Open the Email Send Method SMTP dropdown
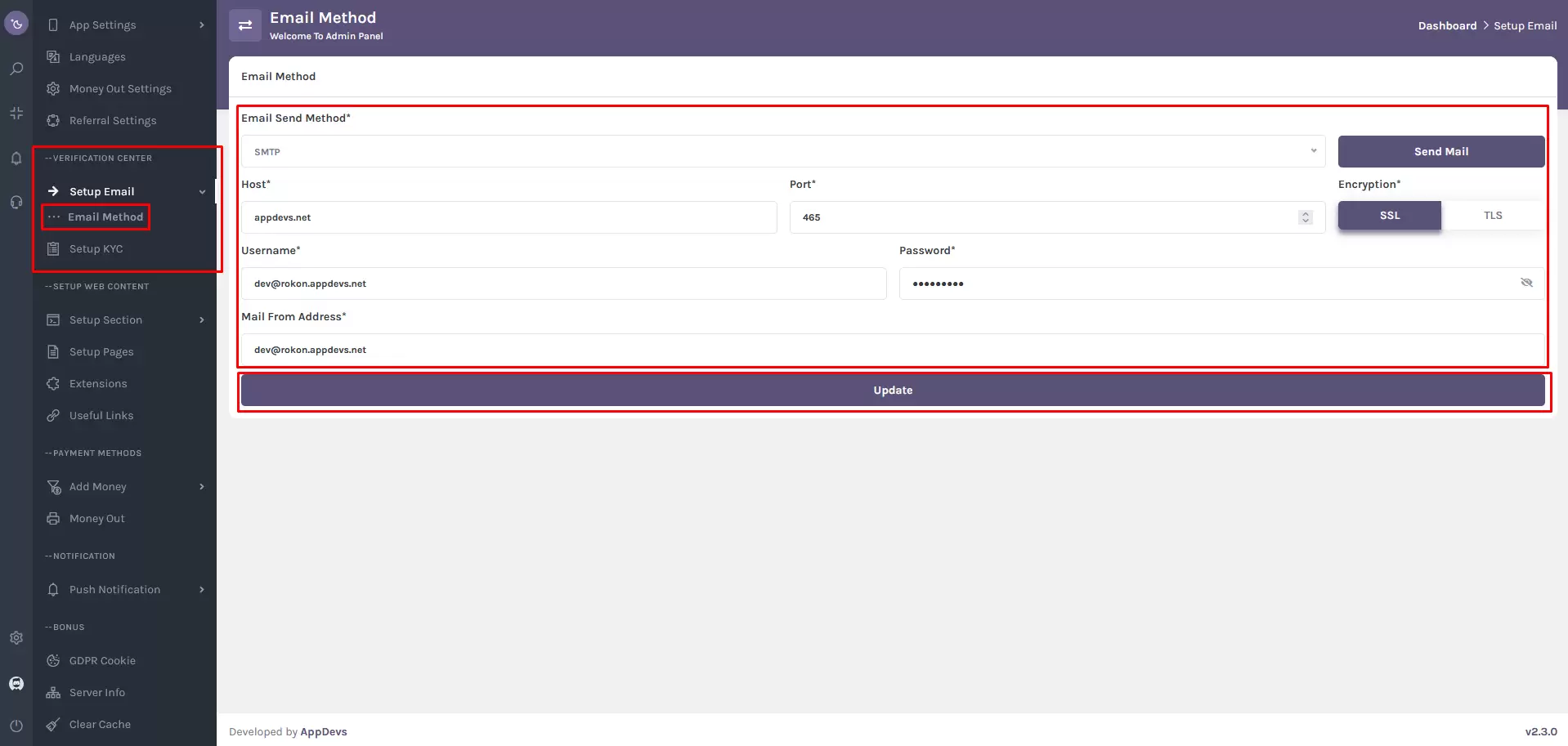The width and height of the screenshot is (1568, 746). [x=783, y=151]
